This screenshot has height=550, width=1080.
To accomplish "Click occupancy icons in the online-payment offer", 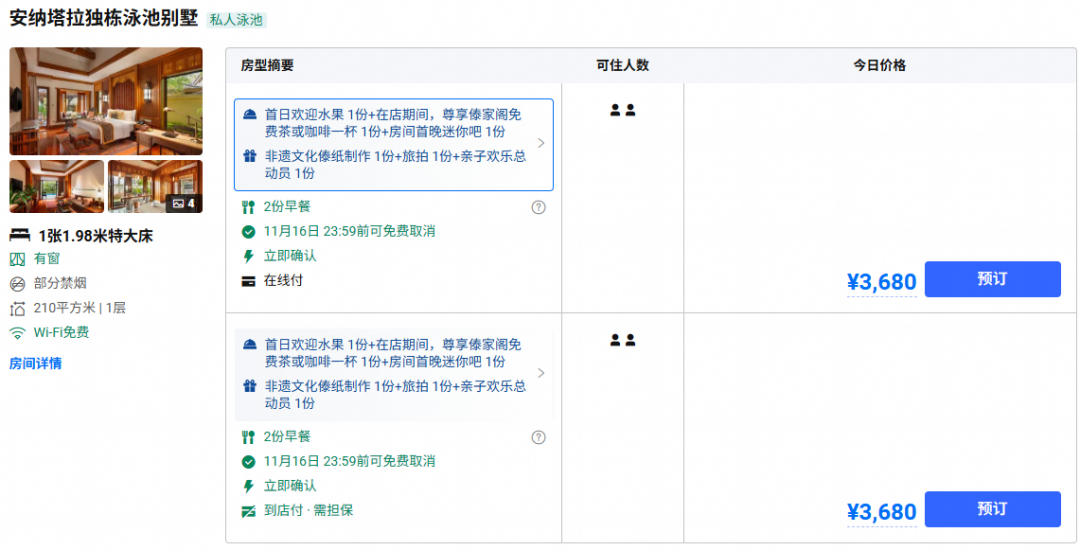I will pyautogui.click(x=623, y=110).
